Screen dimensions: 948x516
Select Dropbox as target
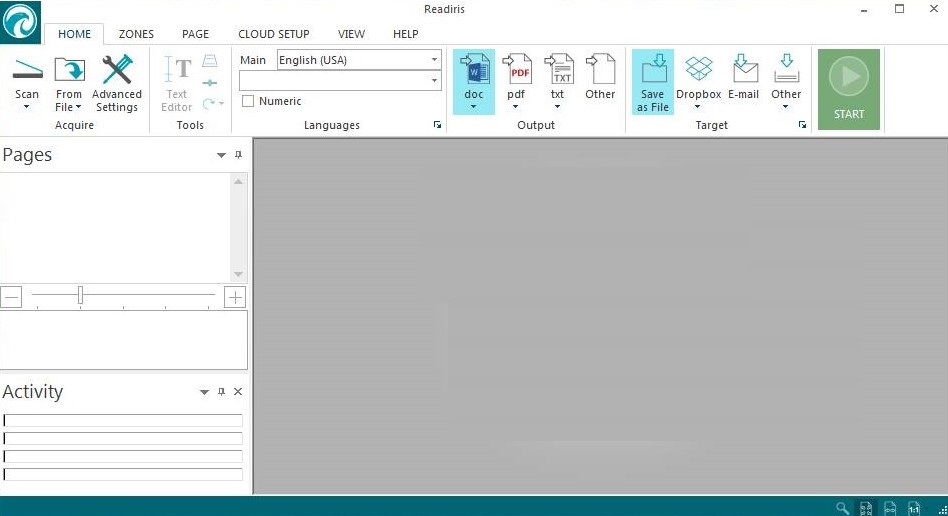pos(699,77)
